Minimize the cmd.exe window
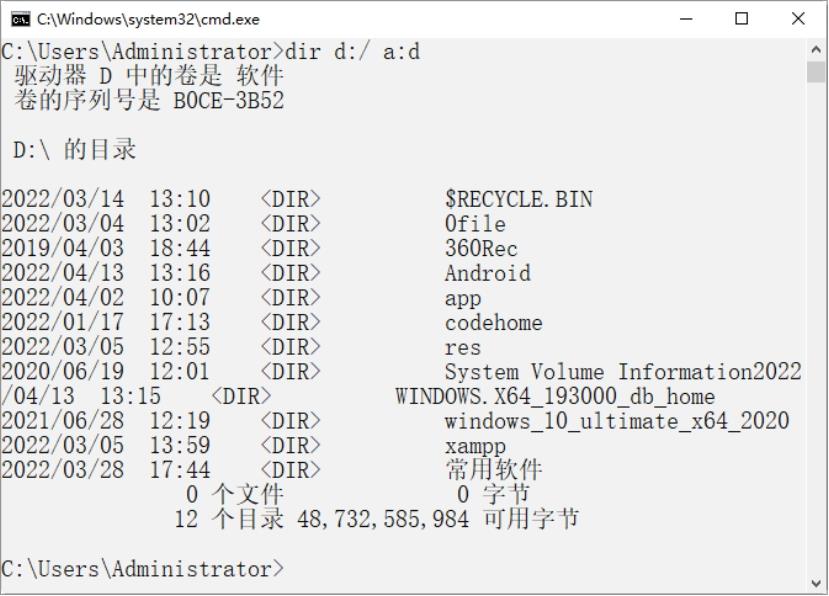This screenshot has width=829, height=596. point(686,19)
